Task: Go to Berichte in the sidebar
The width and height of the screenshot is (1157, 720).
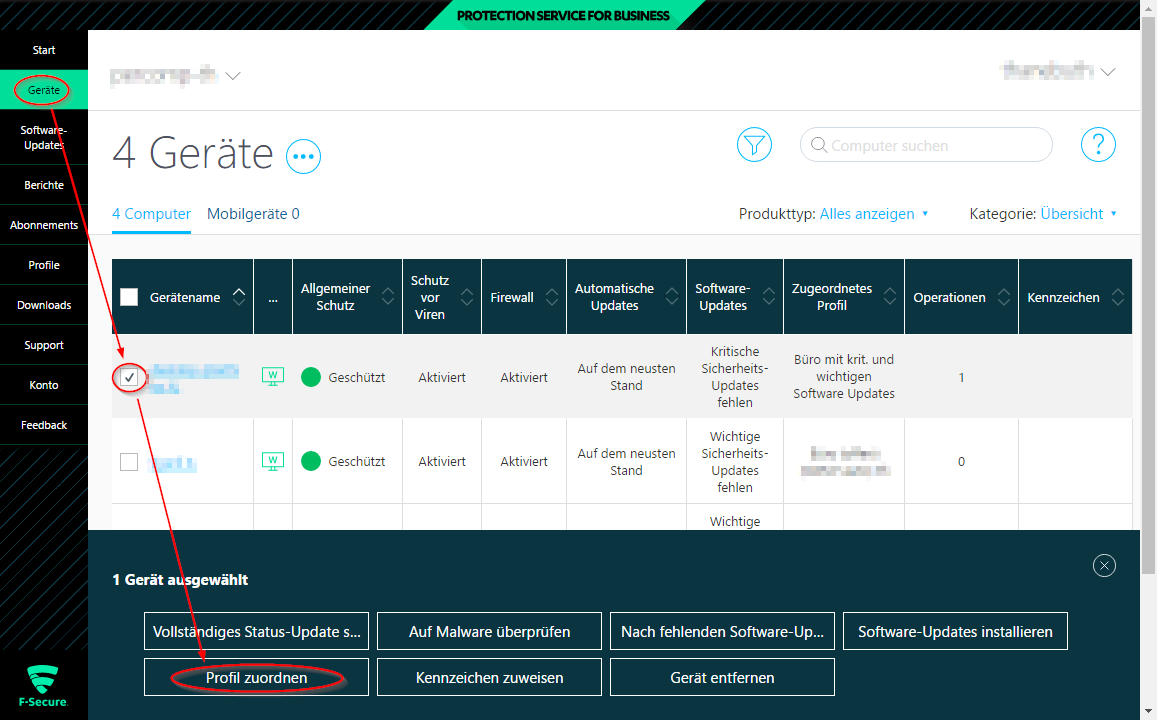Action: click(44, 185)
